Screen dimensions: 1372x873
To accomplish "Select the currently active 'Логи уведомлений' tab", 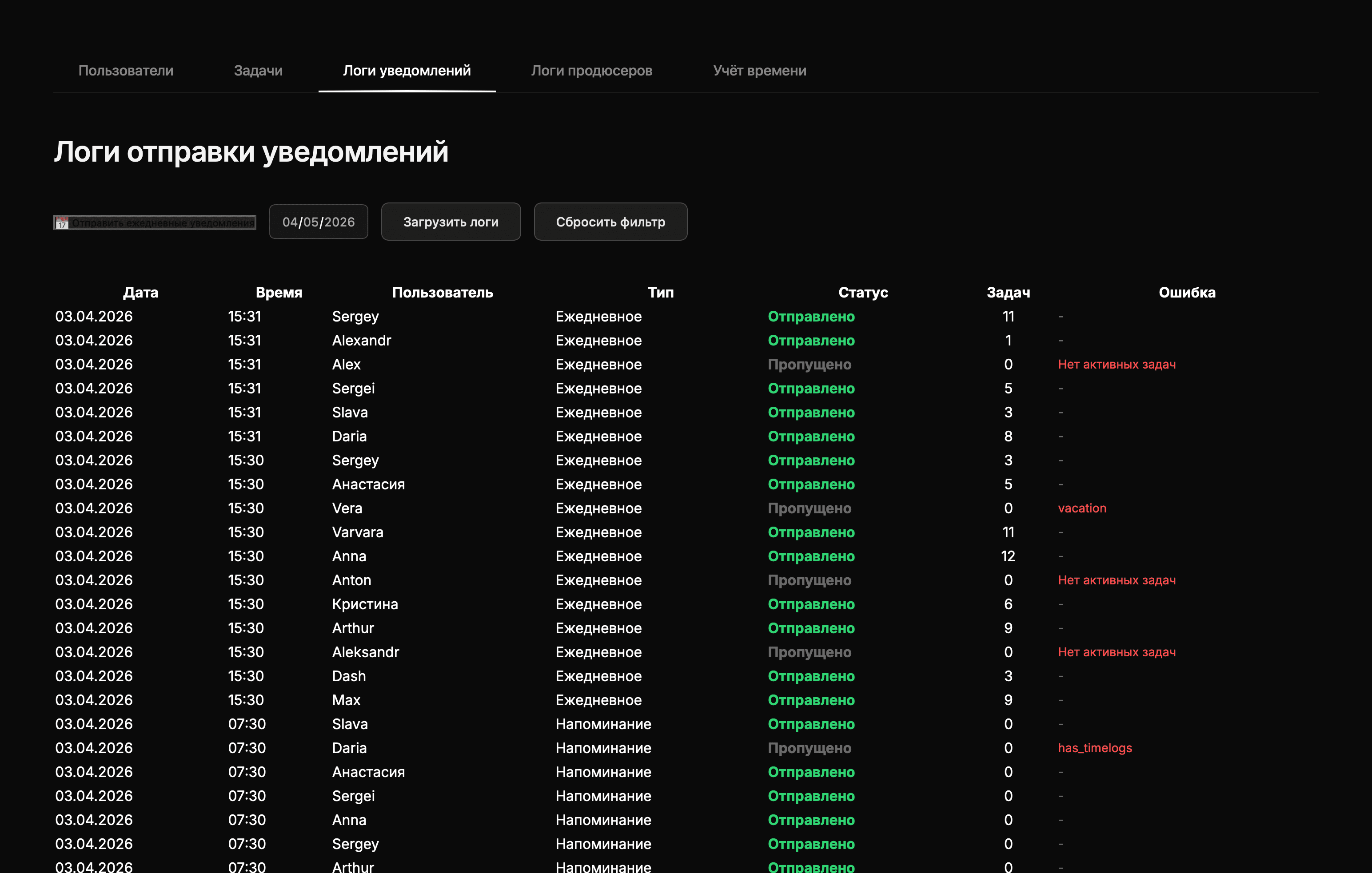I will coord(406,71).
